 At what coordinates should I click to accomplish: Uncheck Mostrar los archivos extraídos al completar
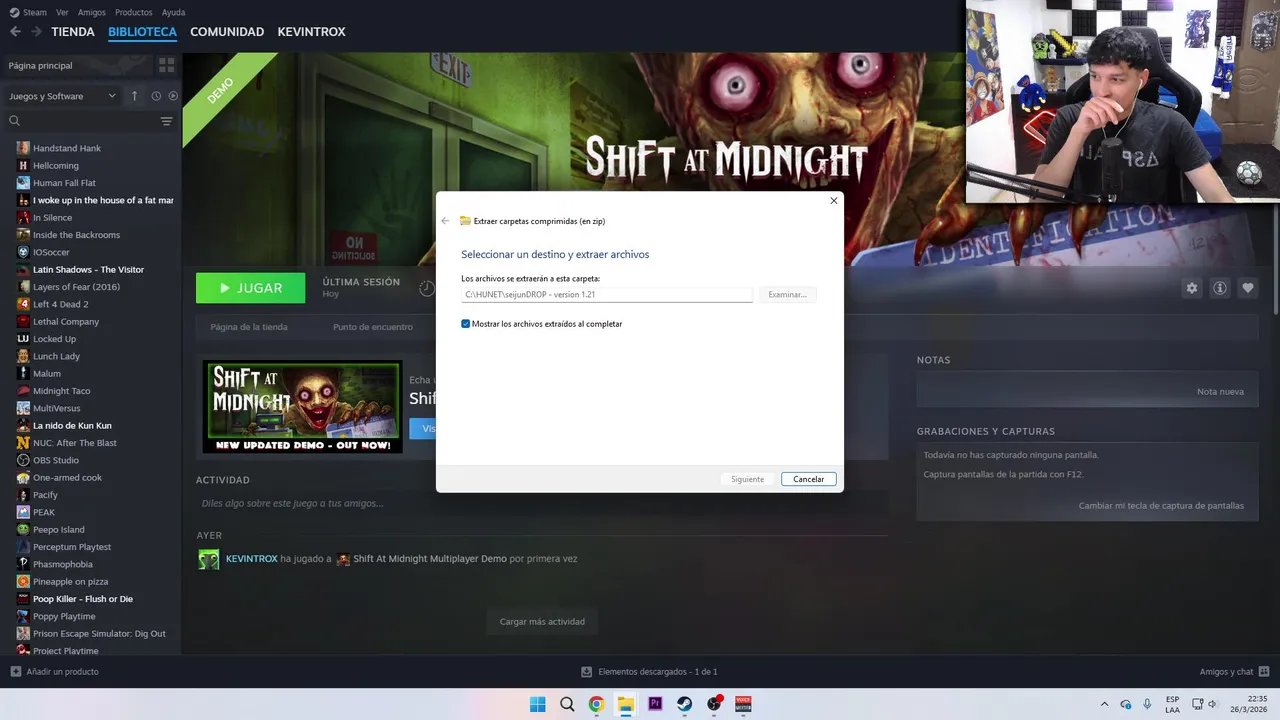coord(466,324)
